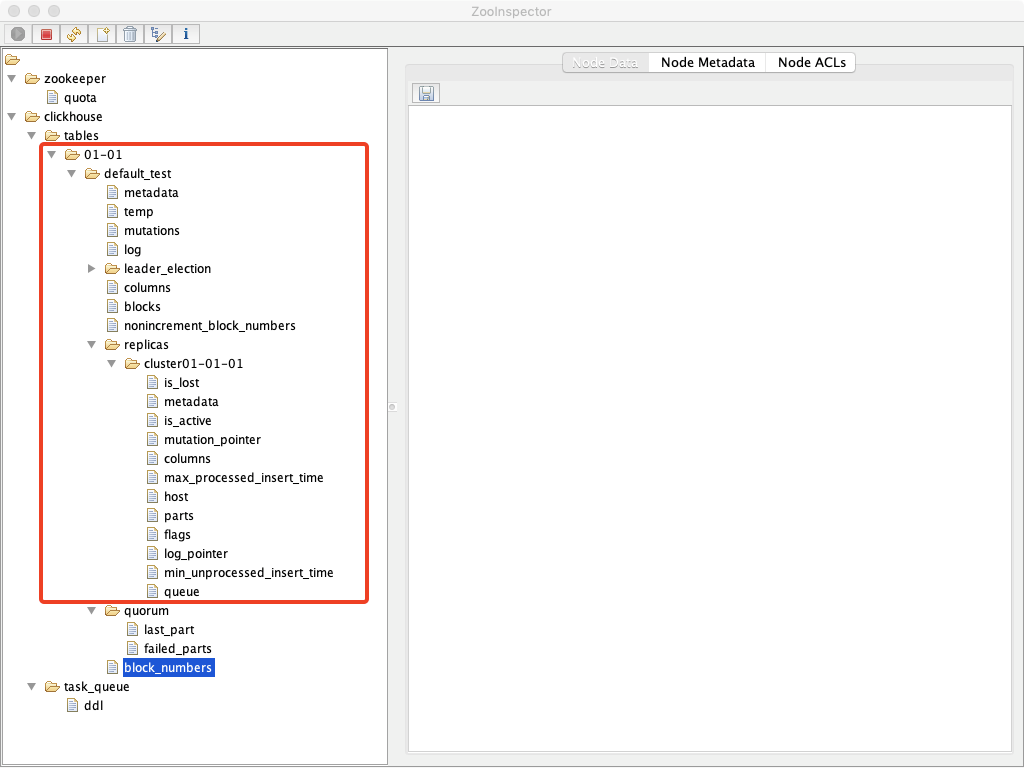This screenshot has width=1024, height=768.
Task: Click the Node Viewers settings icon
Action: click(x=158, y=34)
